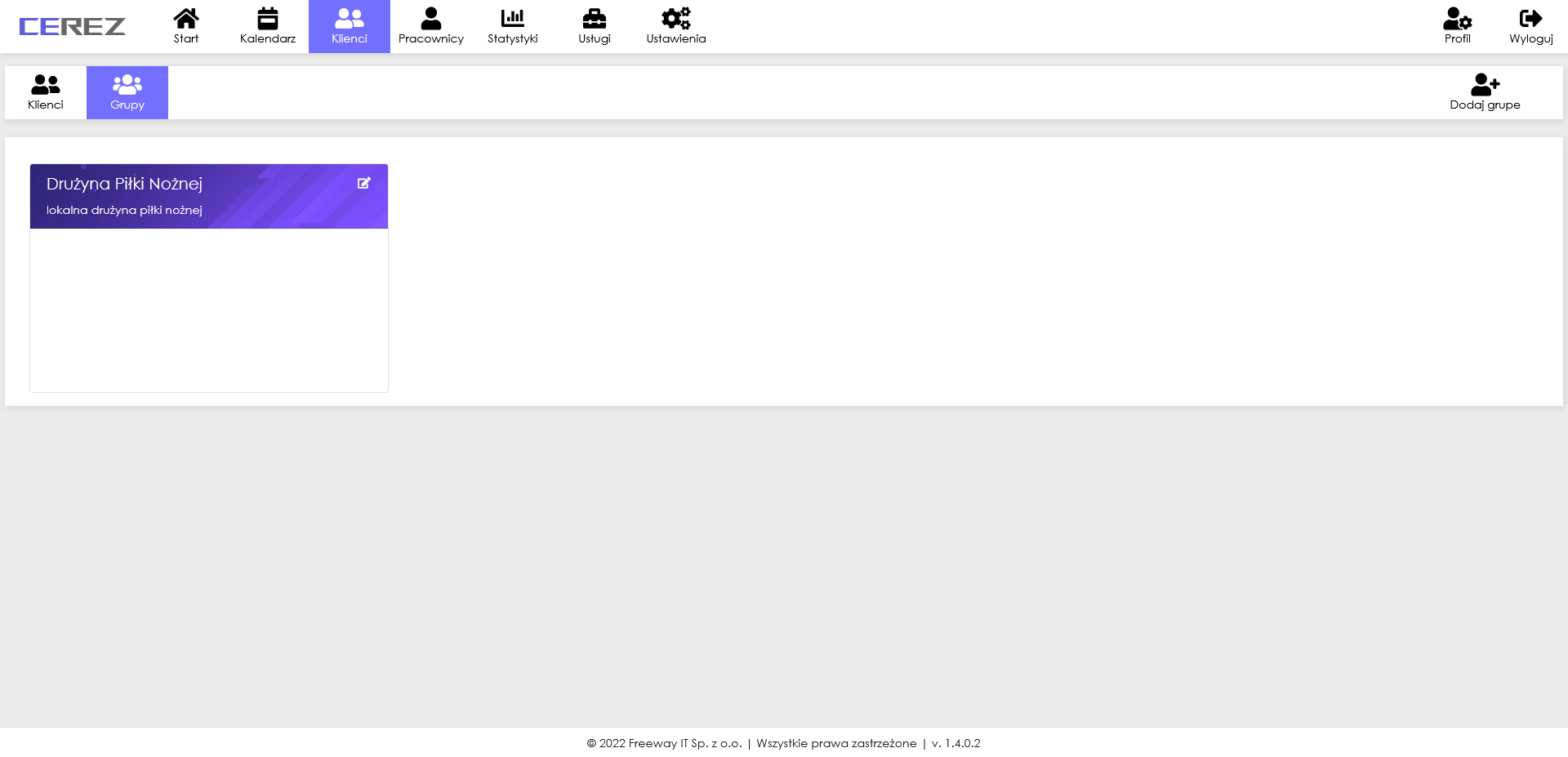Click the Statystyki label text
Image resolution: width=1568 pixels, height=757 pixels.
click(513, 38)
